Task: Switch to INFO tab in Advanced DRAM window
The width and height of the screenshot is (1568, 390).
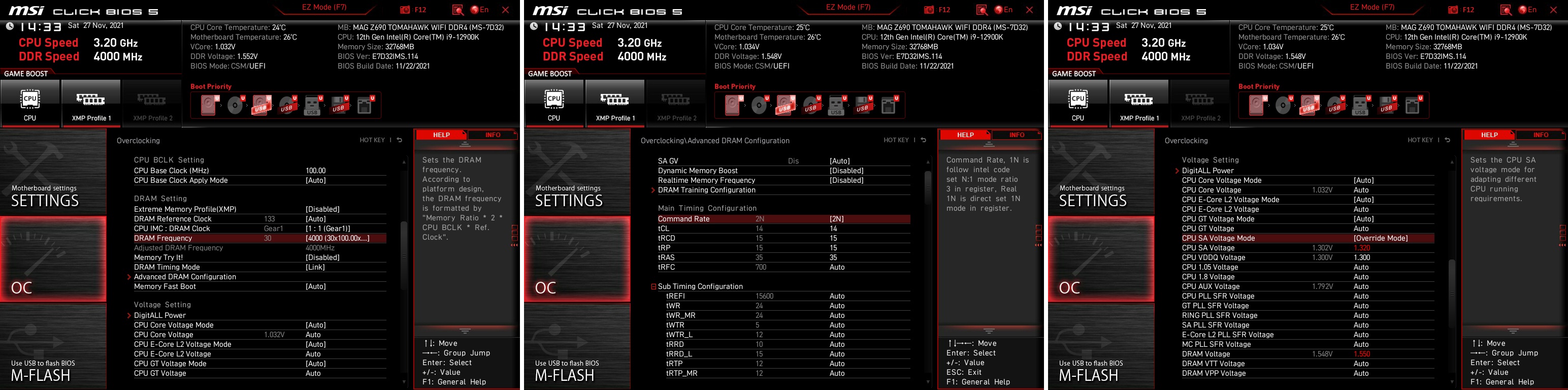Action: tap(1017, 135)
